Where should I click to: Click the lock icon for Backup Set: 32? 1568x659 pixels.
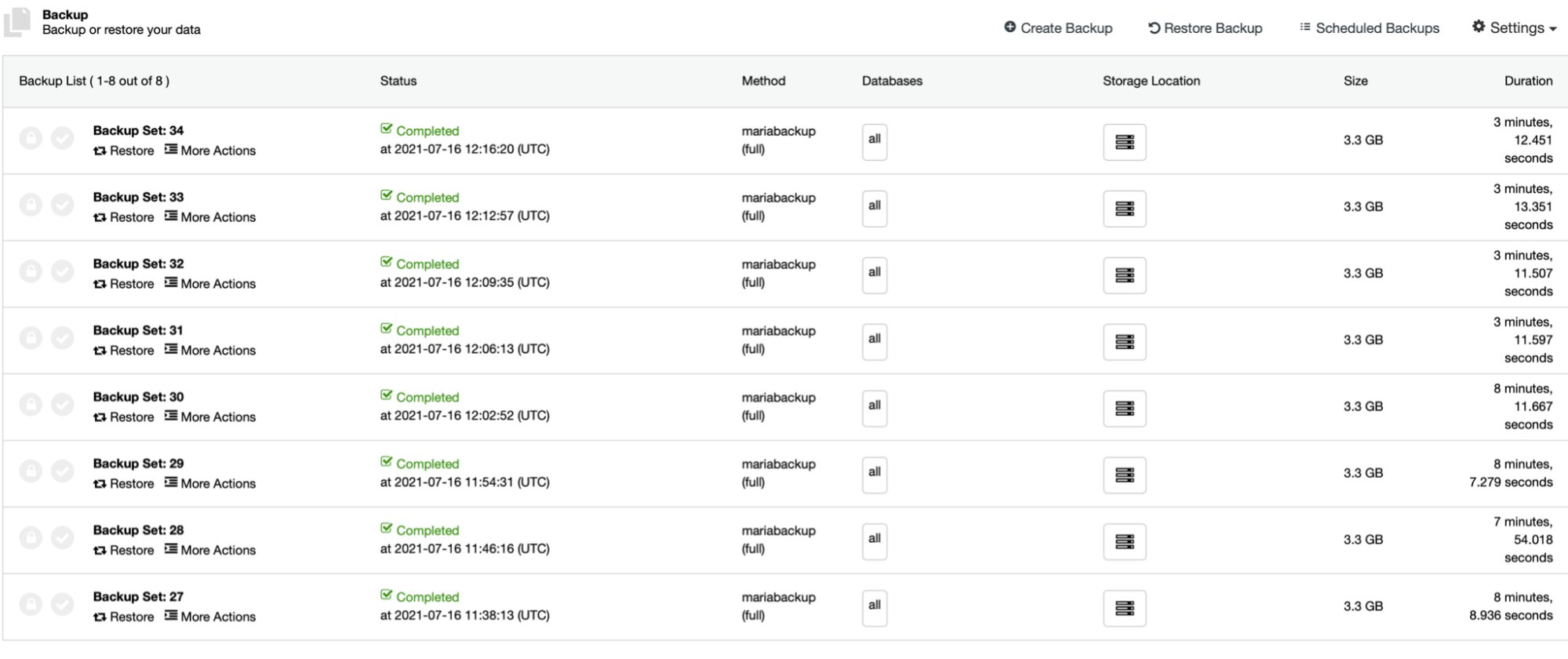31,272
